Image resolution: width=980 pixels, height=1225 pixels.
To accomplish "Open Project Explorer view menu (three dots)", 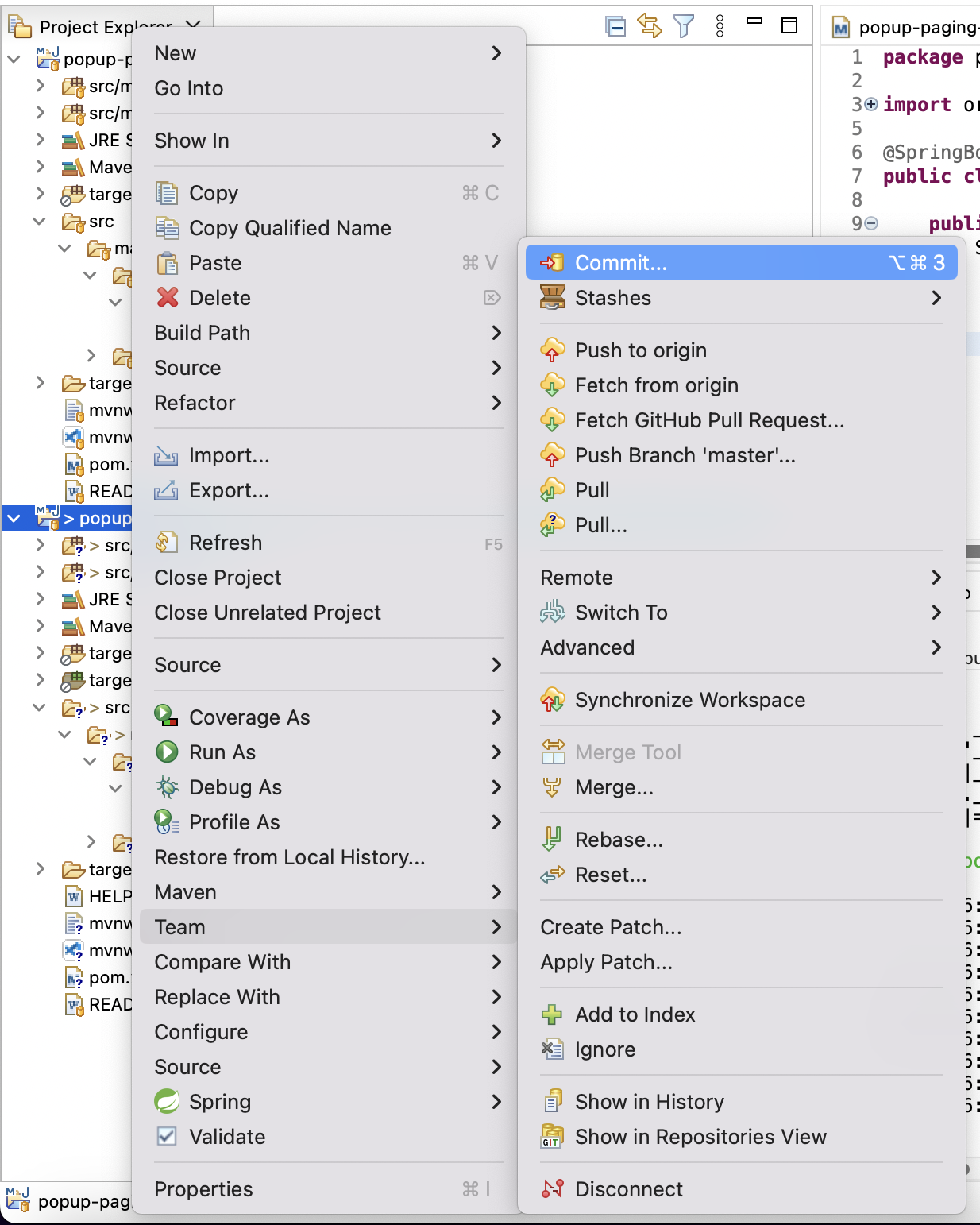I will [720, 26].
